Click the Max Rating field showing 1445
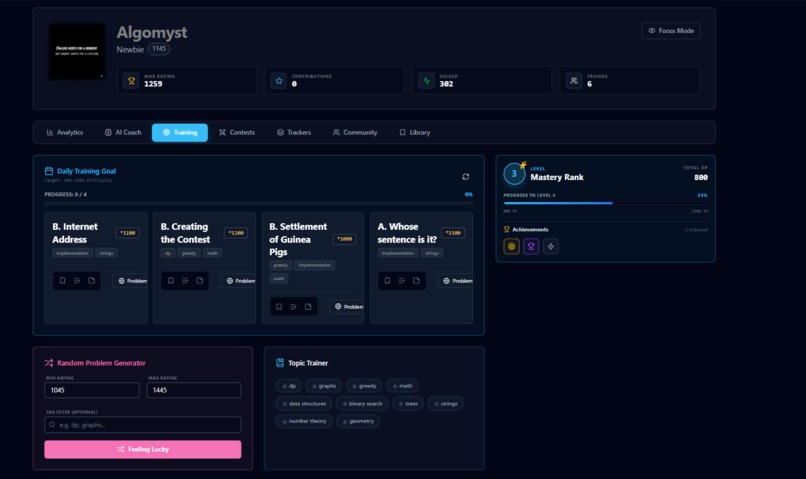 point(194,390)
